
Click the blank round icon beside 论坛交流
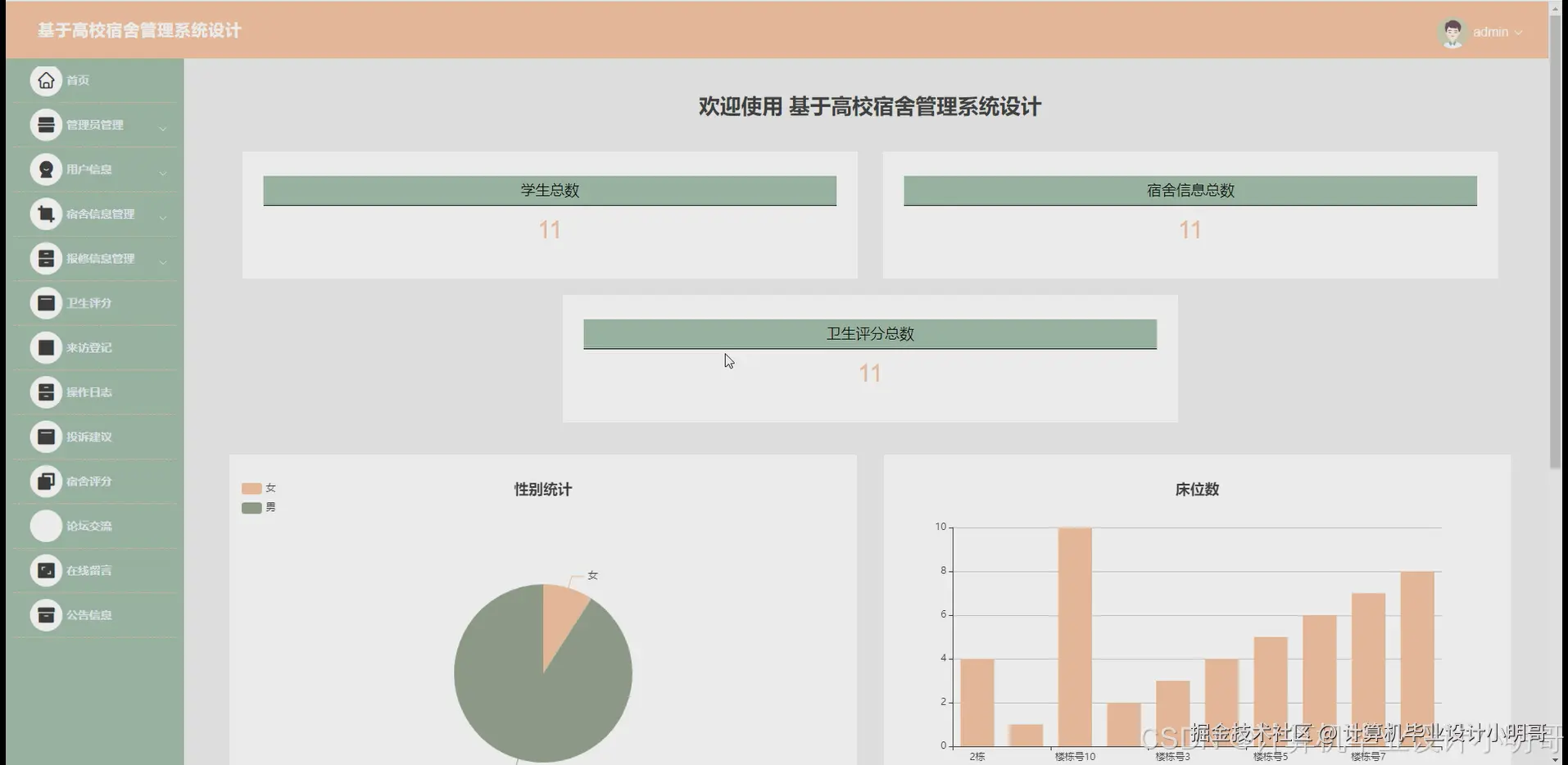[x=46, y=526]
